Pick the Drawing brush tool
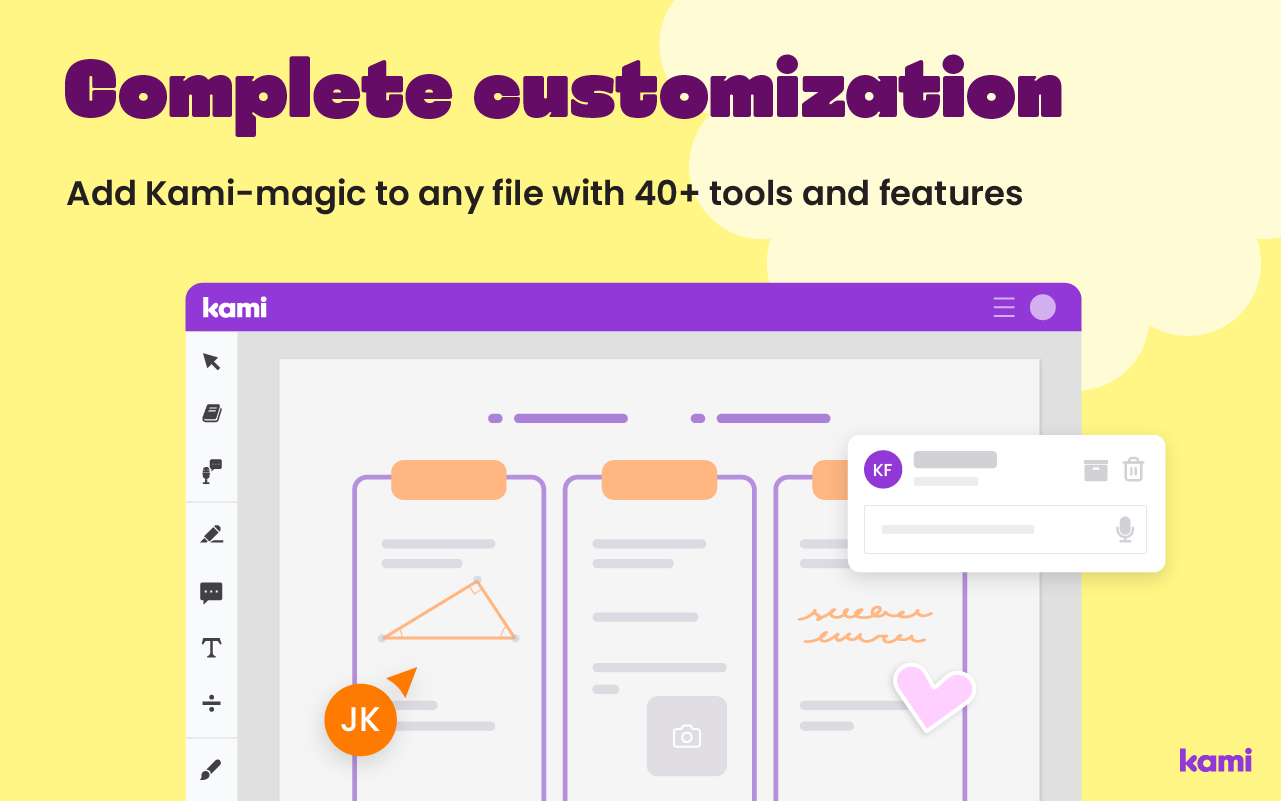 [211, 768]
